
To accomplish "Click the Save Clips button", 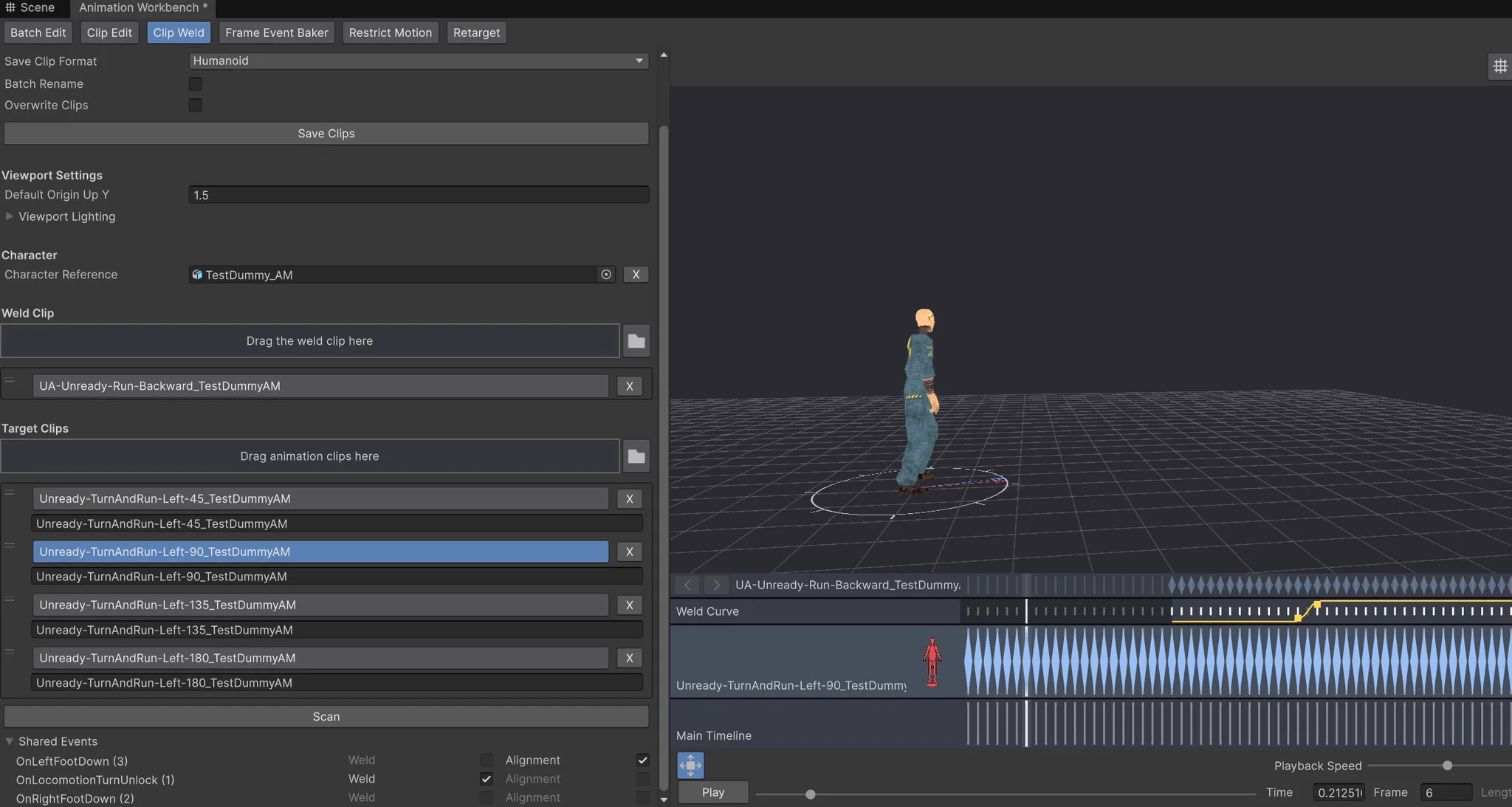I will coord(326,134).
